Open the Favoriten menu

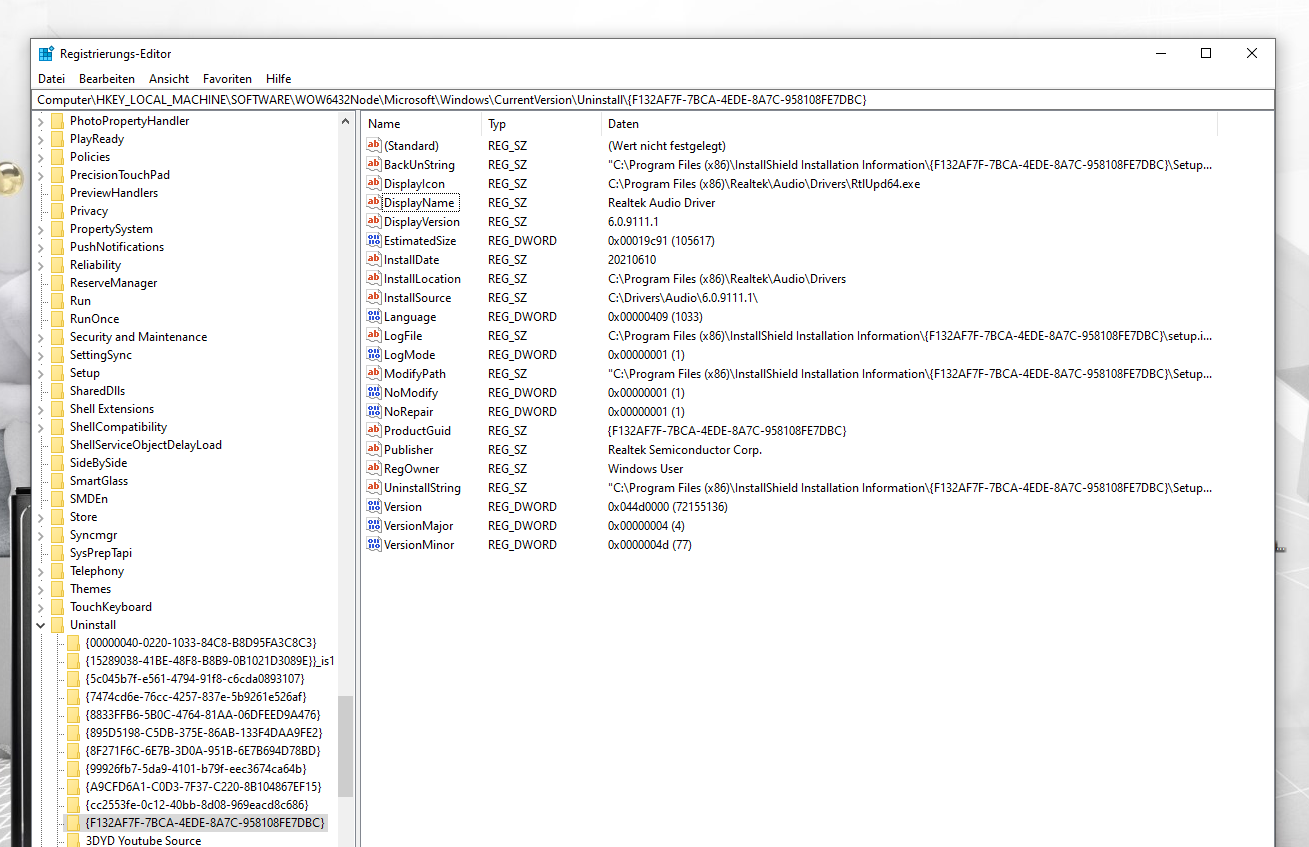[x=227, y=78]
